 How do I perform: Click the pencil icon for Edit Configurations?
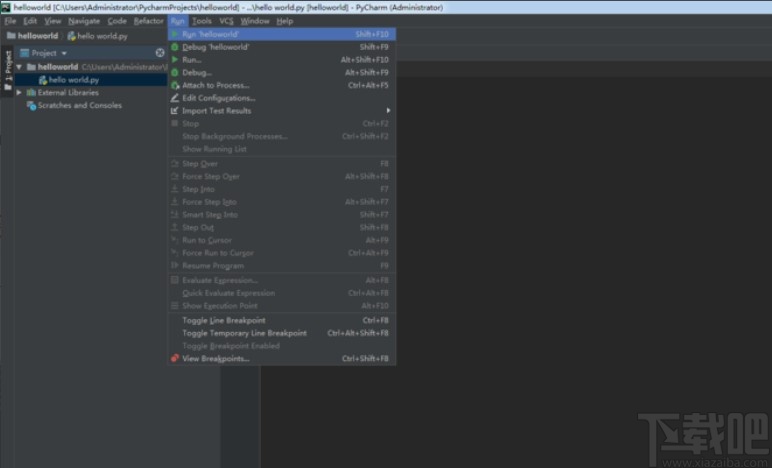point(174,98)
